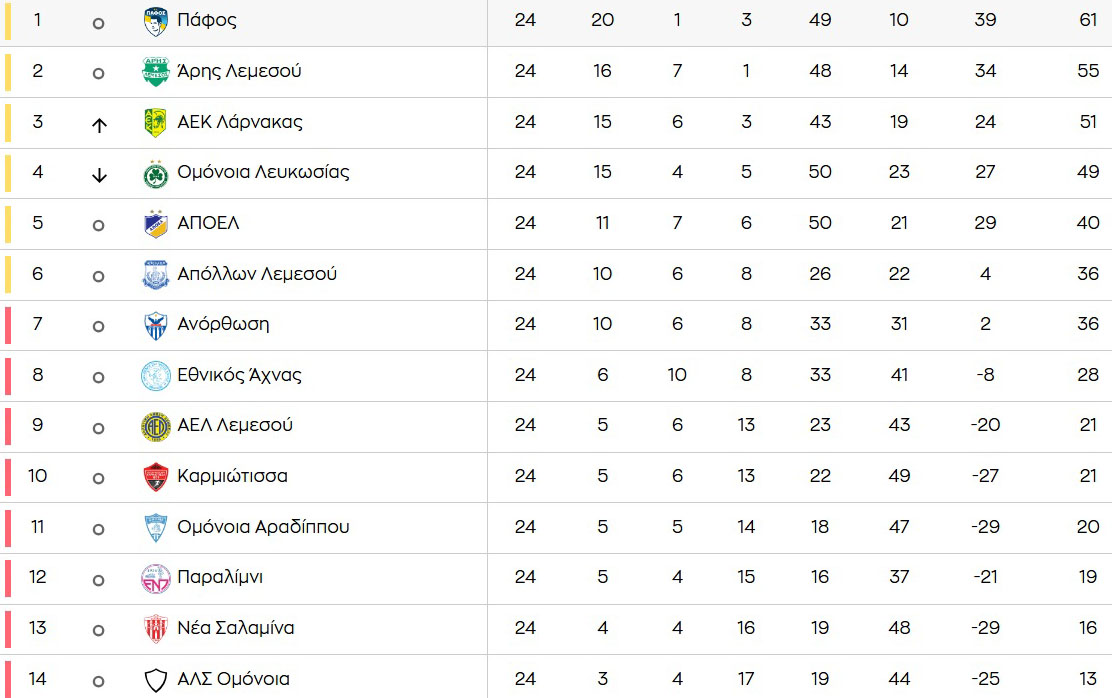
Task: Click the ΑΕΛ Λεμεσού round badge
Action: click(156, 426)
